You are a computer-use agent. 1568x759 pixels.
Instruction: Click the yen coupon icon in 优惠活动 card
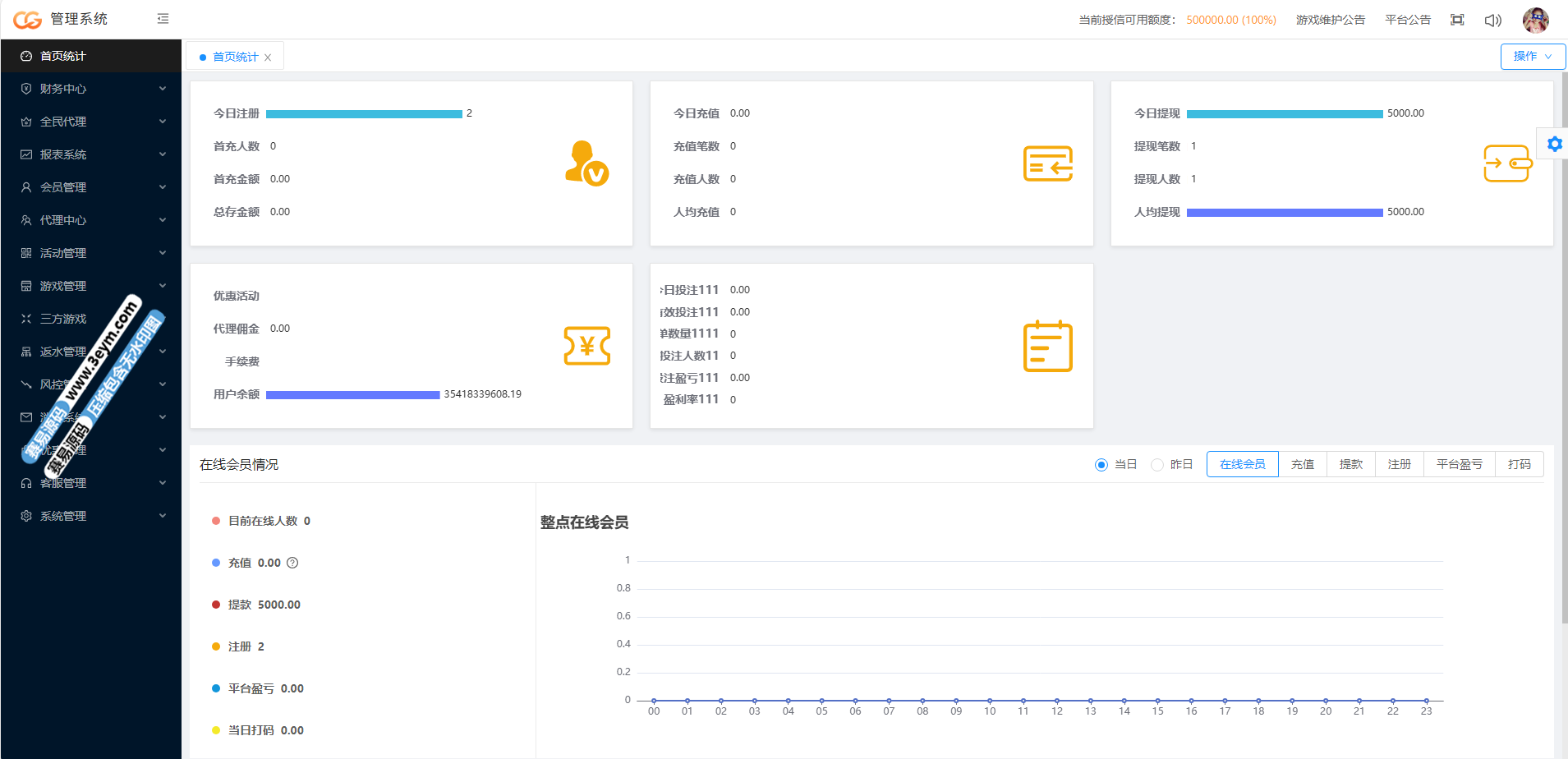[586, 346]
